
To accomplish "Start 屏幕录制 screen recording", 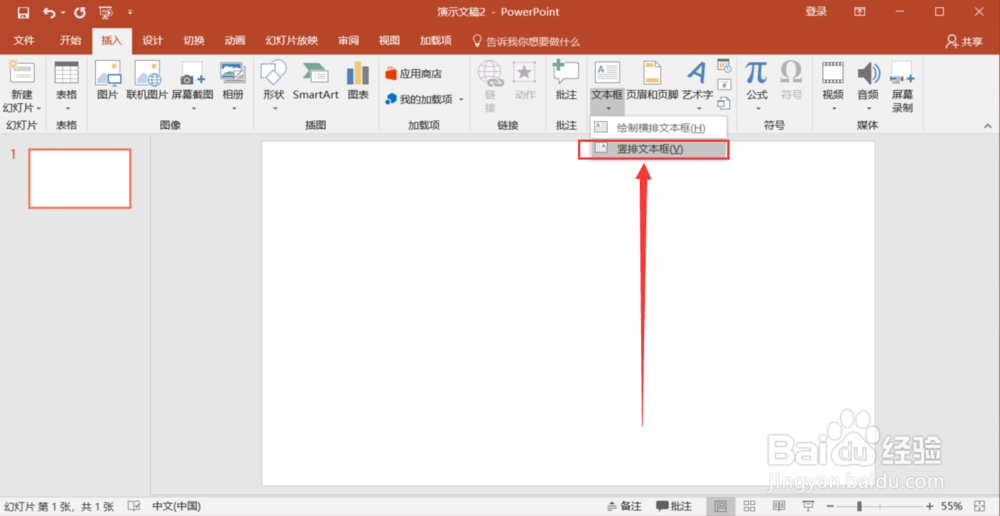I will (x=902, y=87).
